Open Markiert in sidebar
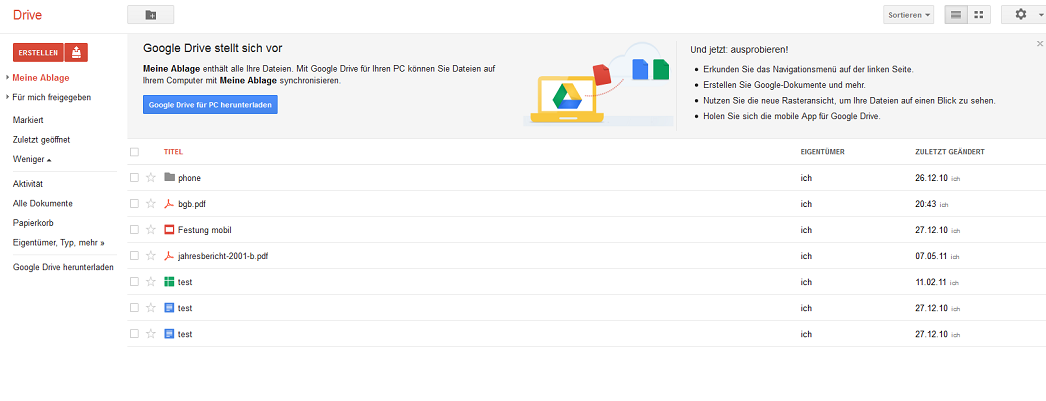1046x401 pixels. click(x=28, y=120)
